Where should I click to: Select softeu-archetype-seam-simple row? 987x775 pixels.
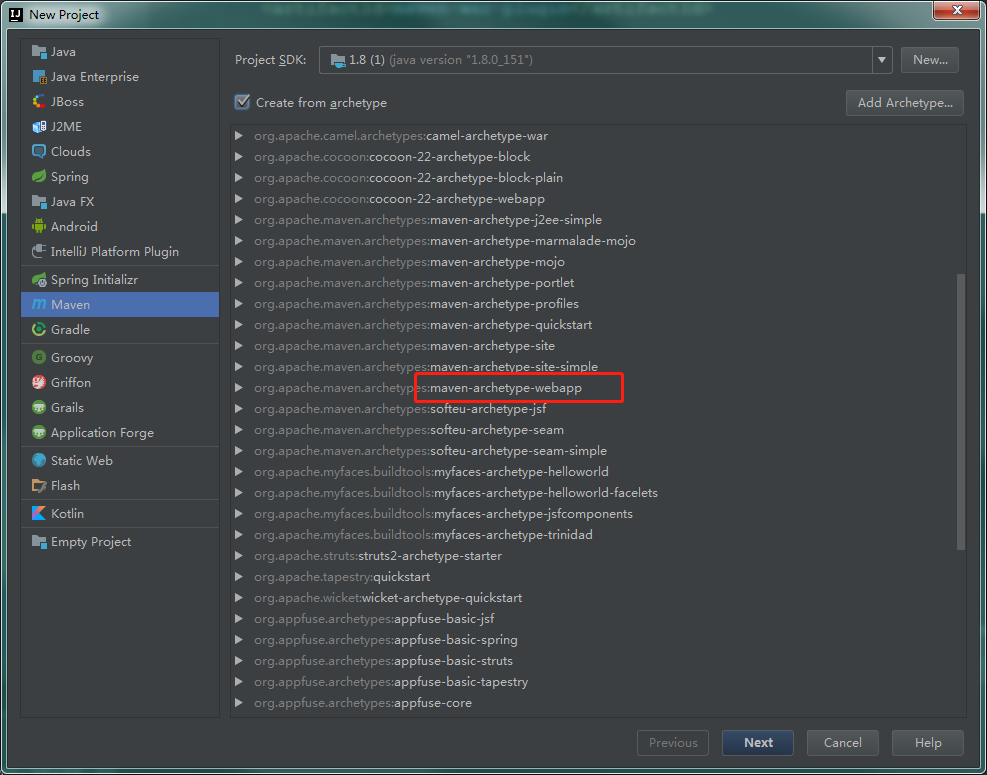pos(431,451)
